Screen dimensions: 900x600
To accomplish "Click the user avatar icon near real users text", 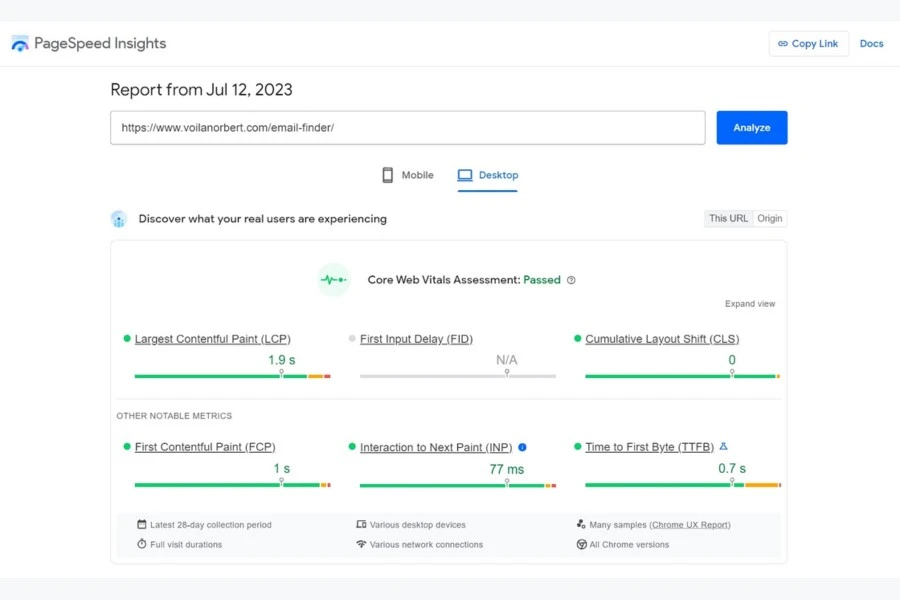I will pyautogui.click(x=119, y=218).
